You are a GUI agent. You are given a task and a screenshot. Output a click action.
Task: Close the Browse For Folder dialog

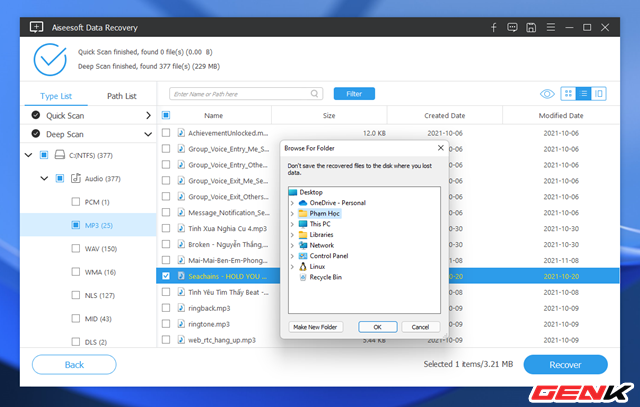440,148
